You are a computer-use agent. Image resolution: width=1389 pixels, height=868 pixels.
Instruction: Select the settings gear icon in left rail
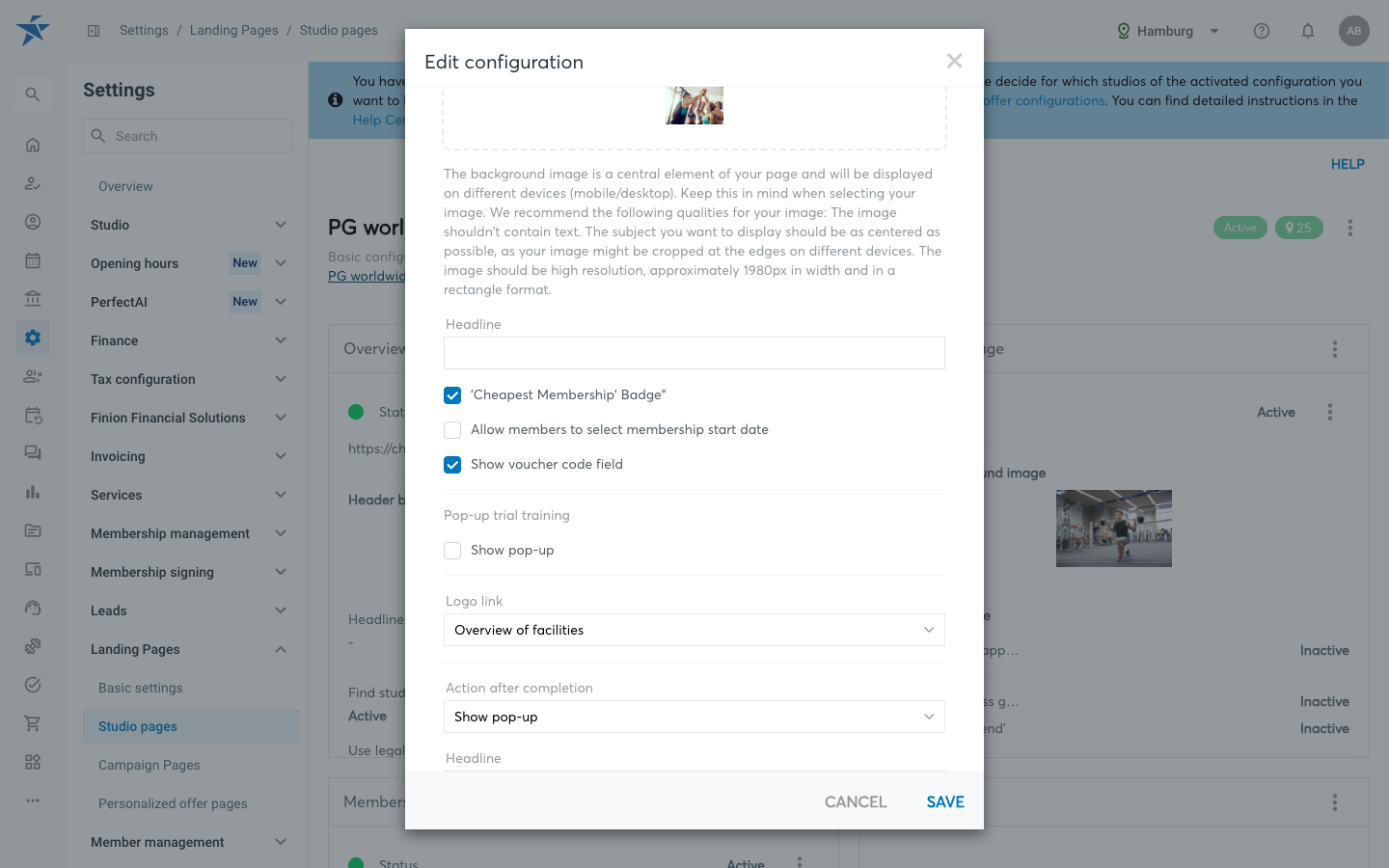point(33,338)
